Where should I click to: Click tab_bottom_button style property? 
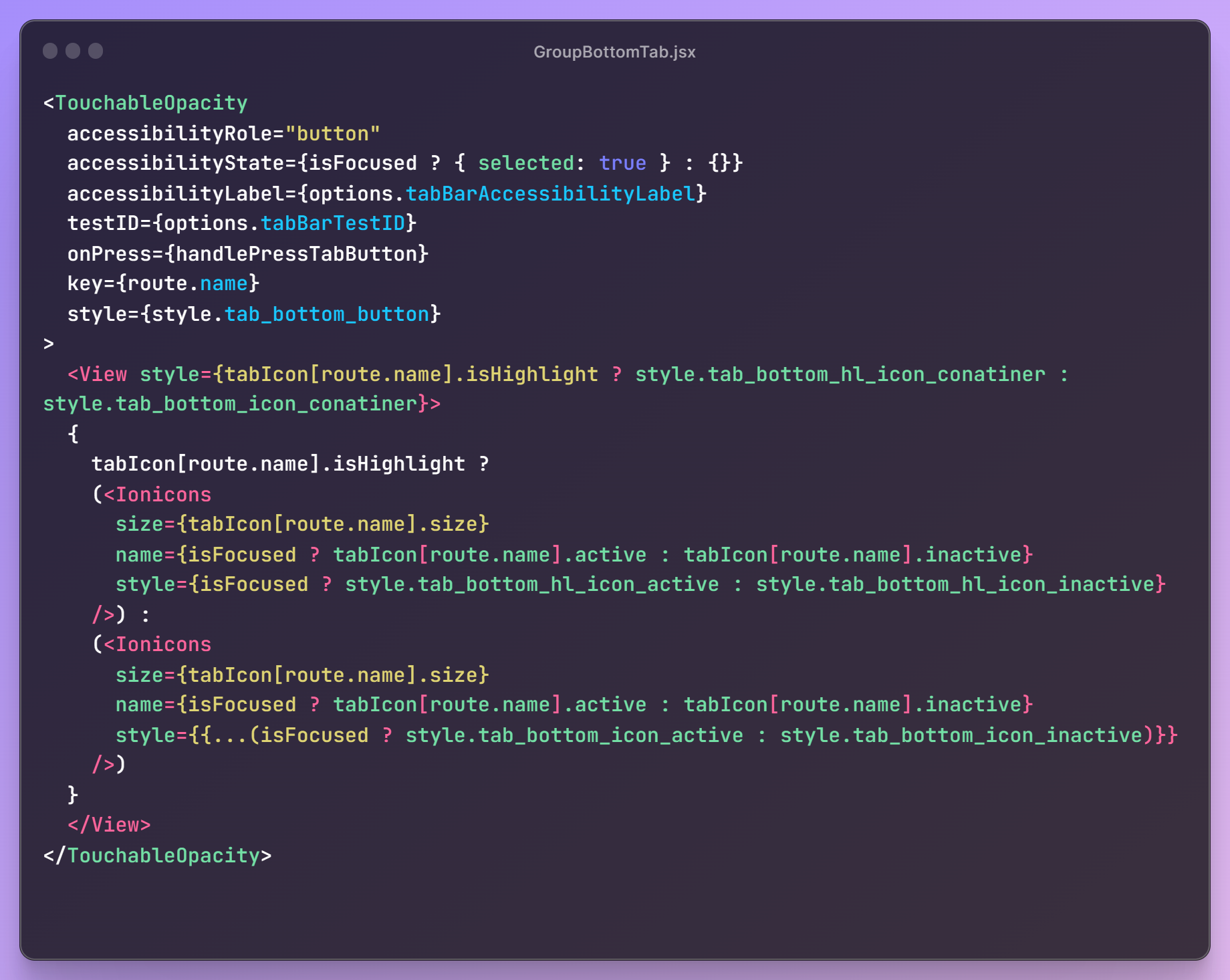coord(327,314)
